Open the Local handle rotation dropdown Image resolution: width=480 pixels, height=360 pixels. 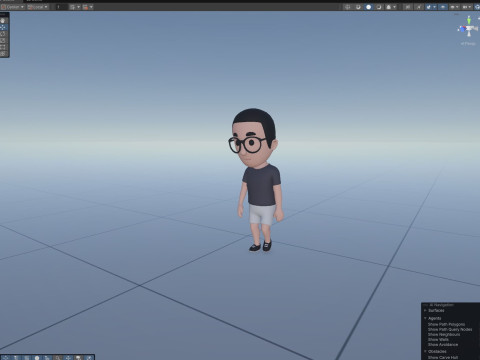pyautogui.click(x=38, y=7)
